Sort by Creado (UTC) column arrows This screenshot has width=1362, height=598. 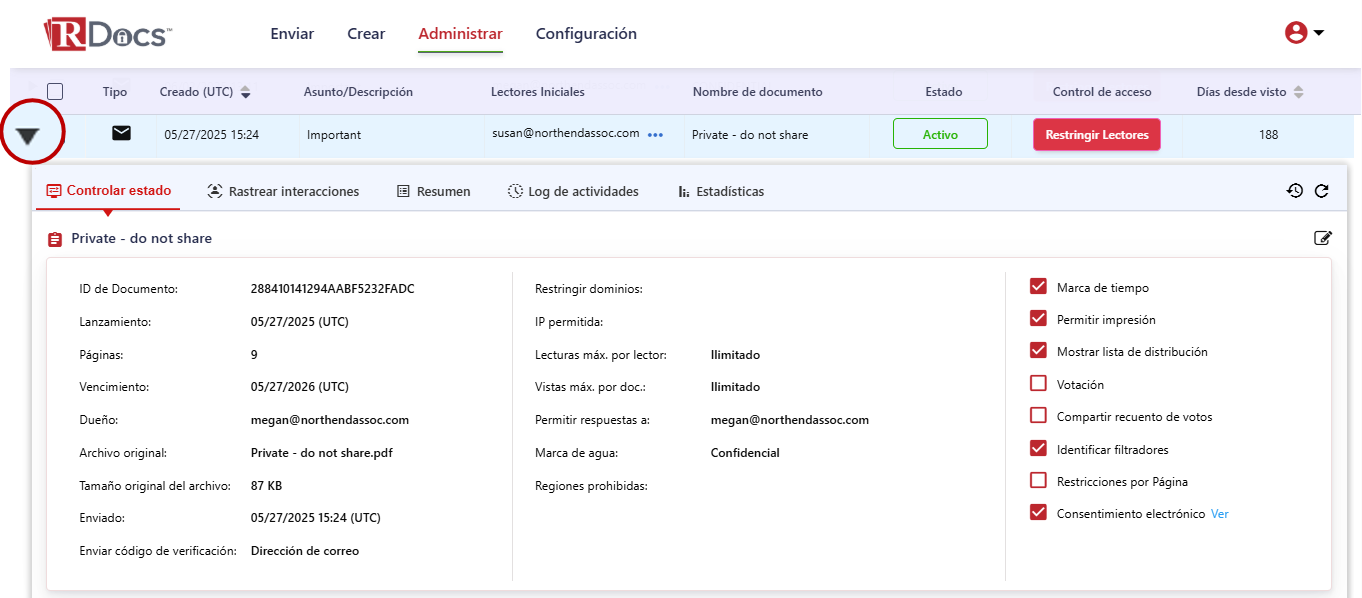[x=246, y=92]
